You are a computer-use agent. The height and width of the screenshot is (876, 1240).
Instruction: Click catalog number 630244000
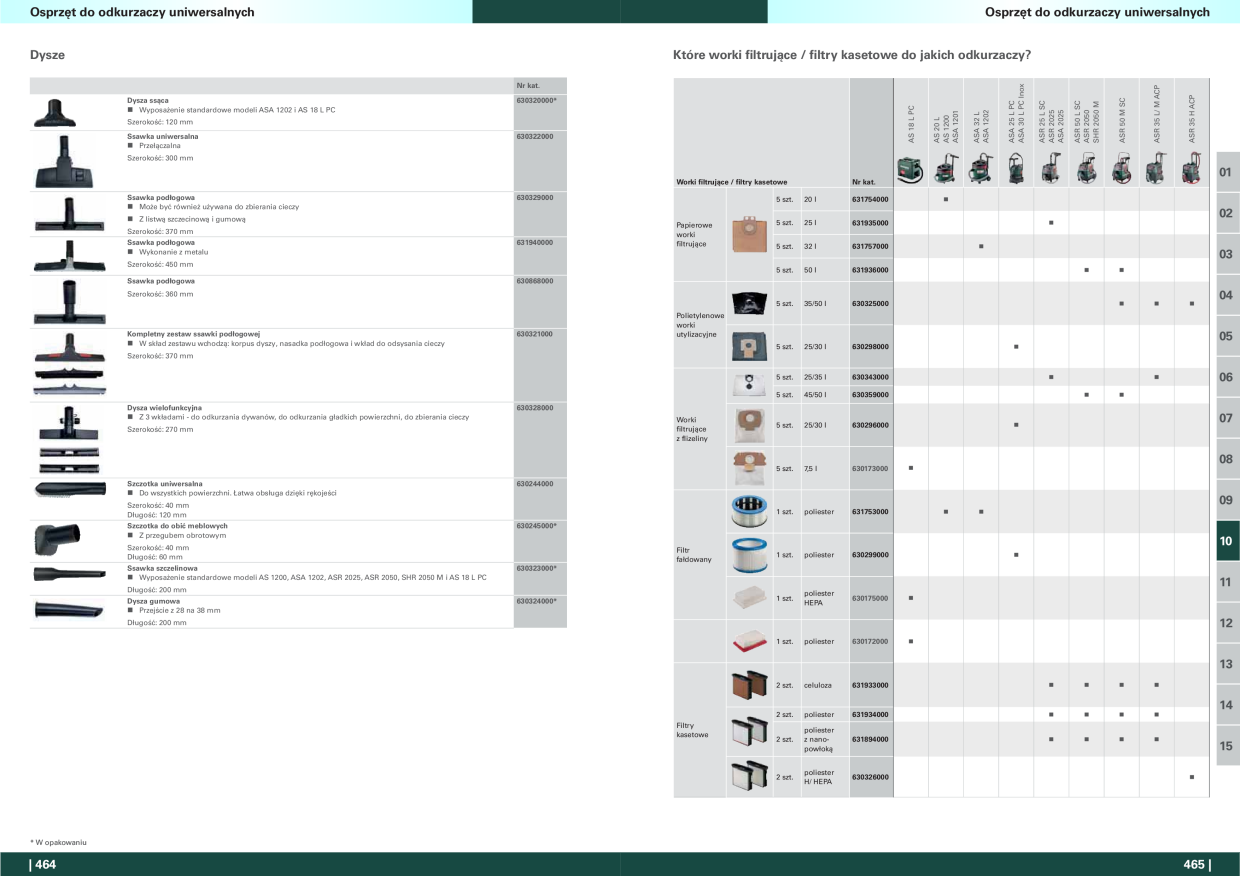click(x=535, y=484)
